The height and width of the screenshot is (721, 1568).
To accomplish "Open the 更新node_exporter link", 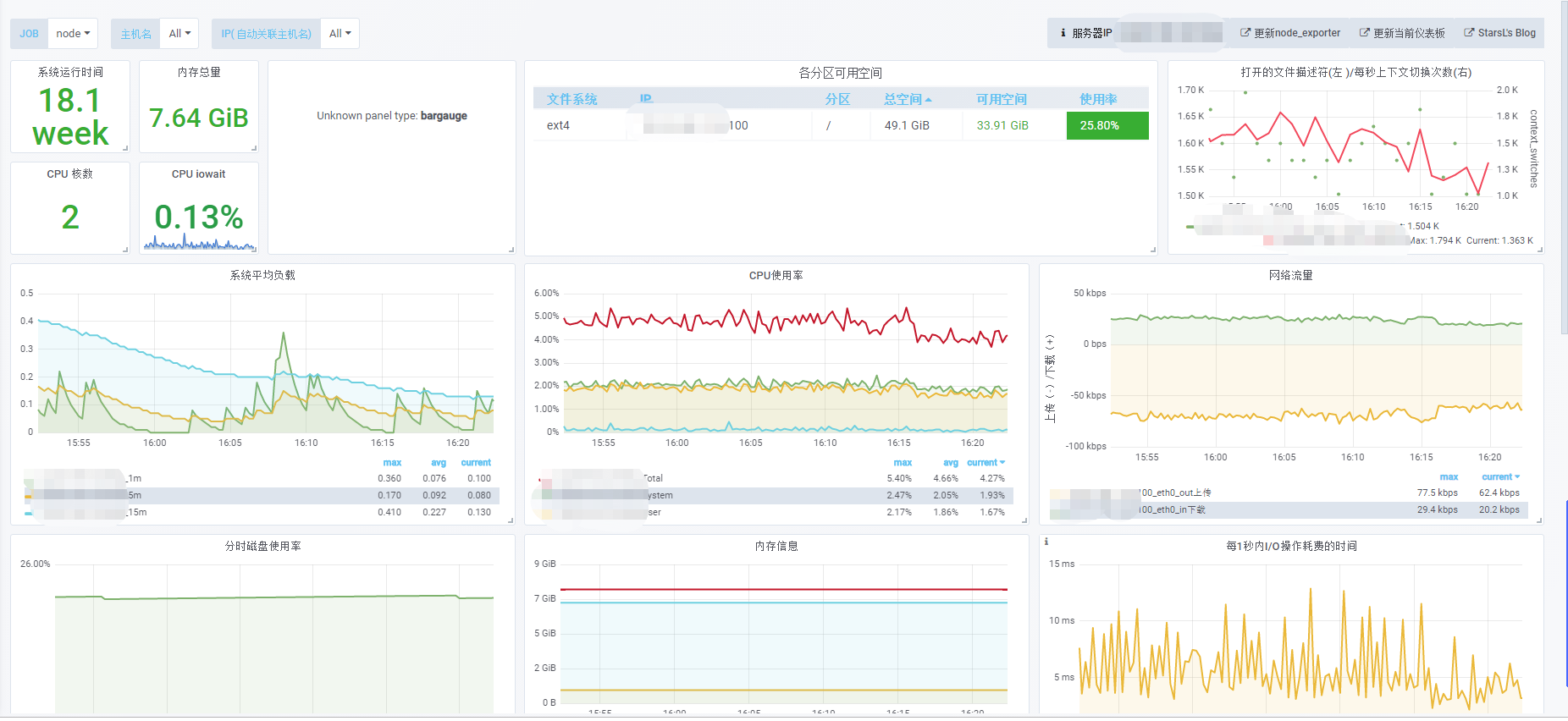I will (x=1290, y=33).
